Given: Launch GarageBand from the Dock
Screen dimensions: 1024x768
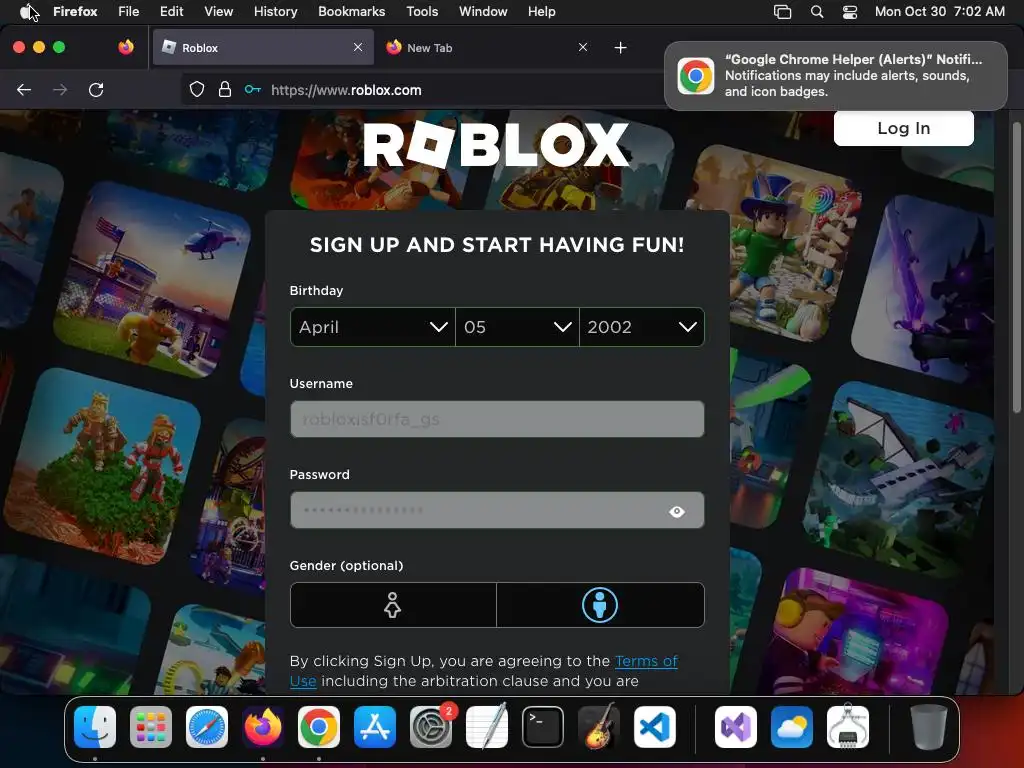Looking at the screenshot, I should pos(599,727).
